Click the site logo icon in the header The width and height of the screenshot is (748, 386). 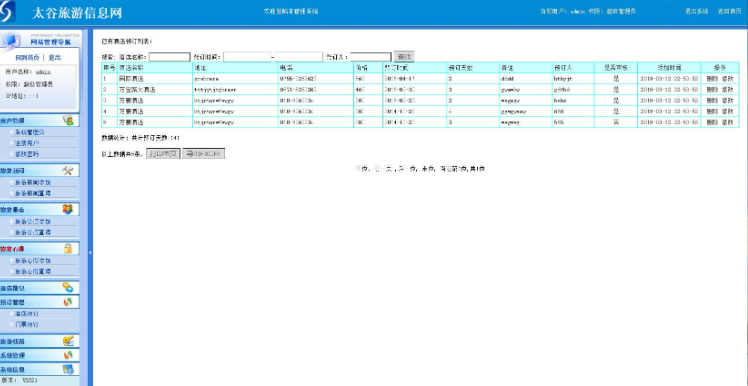click(8, 11)
